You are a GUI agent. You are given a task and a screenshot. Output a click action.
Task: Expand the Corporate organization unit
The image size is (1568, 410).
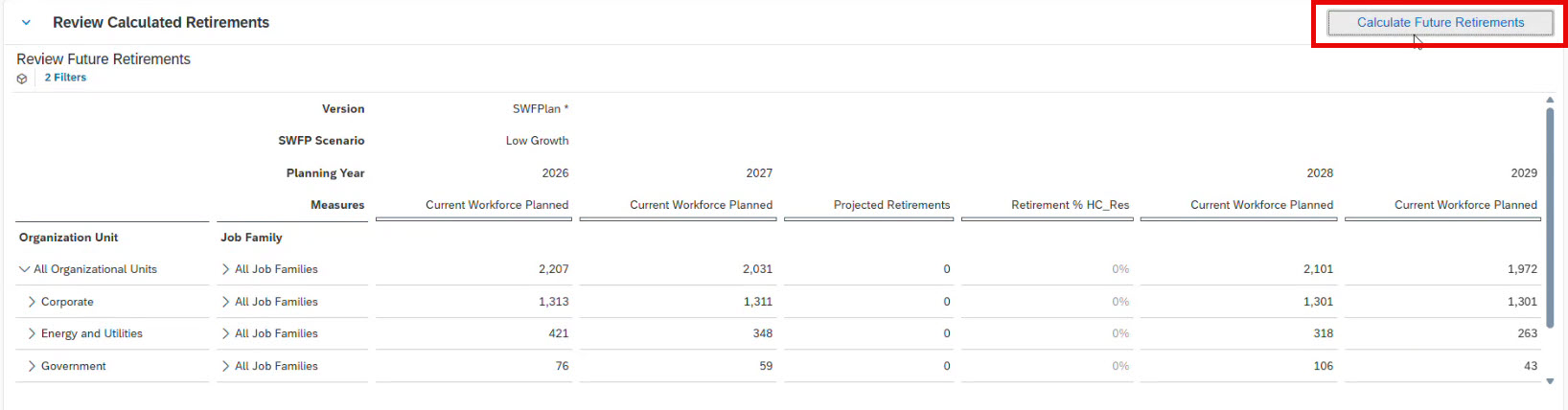click(x=32, y=302)
